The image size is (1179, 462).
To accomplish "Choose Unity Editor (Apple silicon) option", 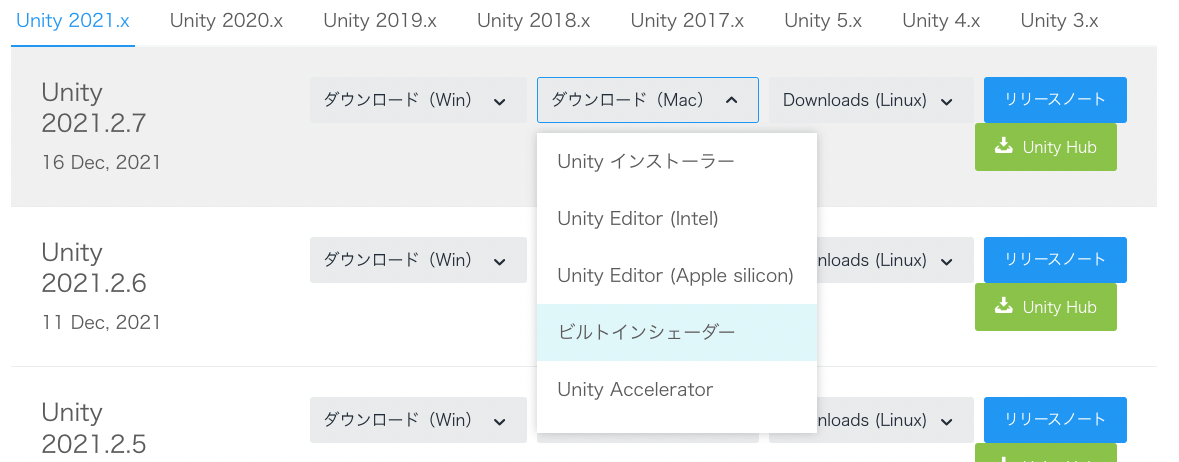I will coord(677,276).
